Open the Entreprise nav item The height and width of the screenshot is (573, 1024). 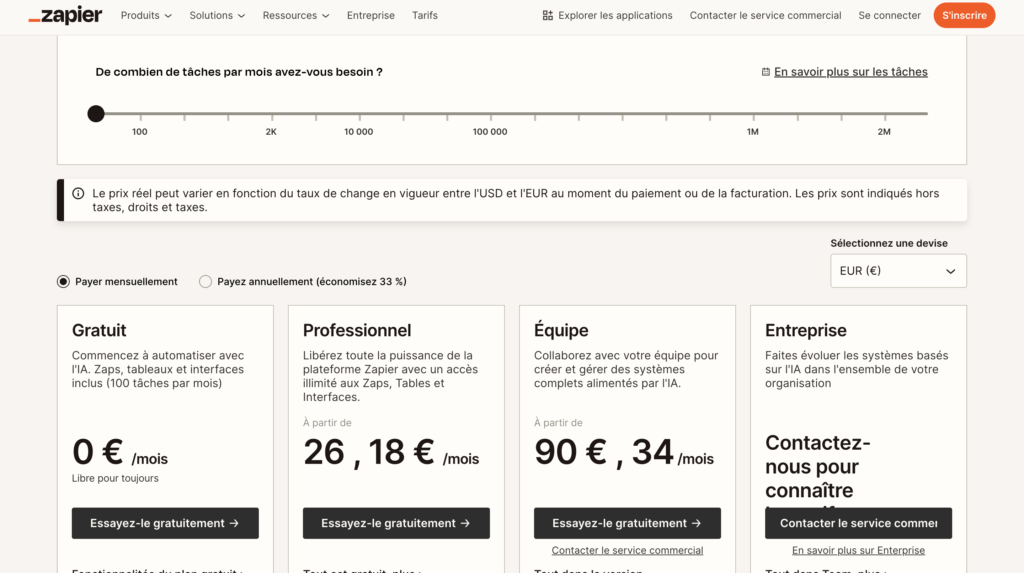(371, 16)
